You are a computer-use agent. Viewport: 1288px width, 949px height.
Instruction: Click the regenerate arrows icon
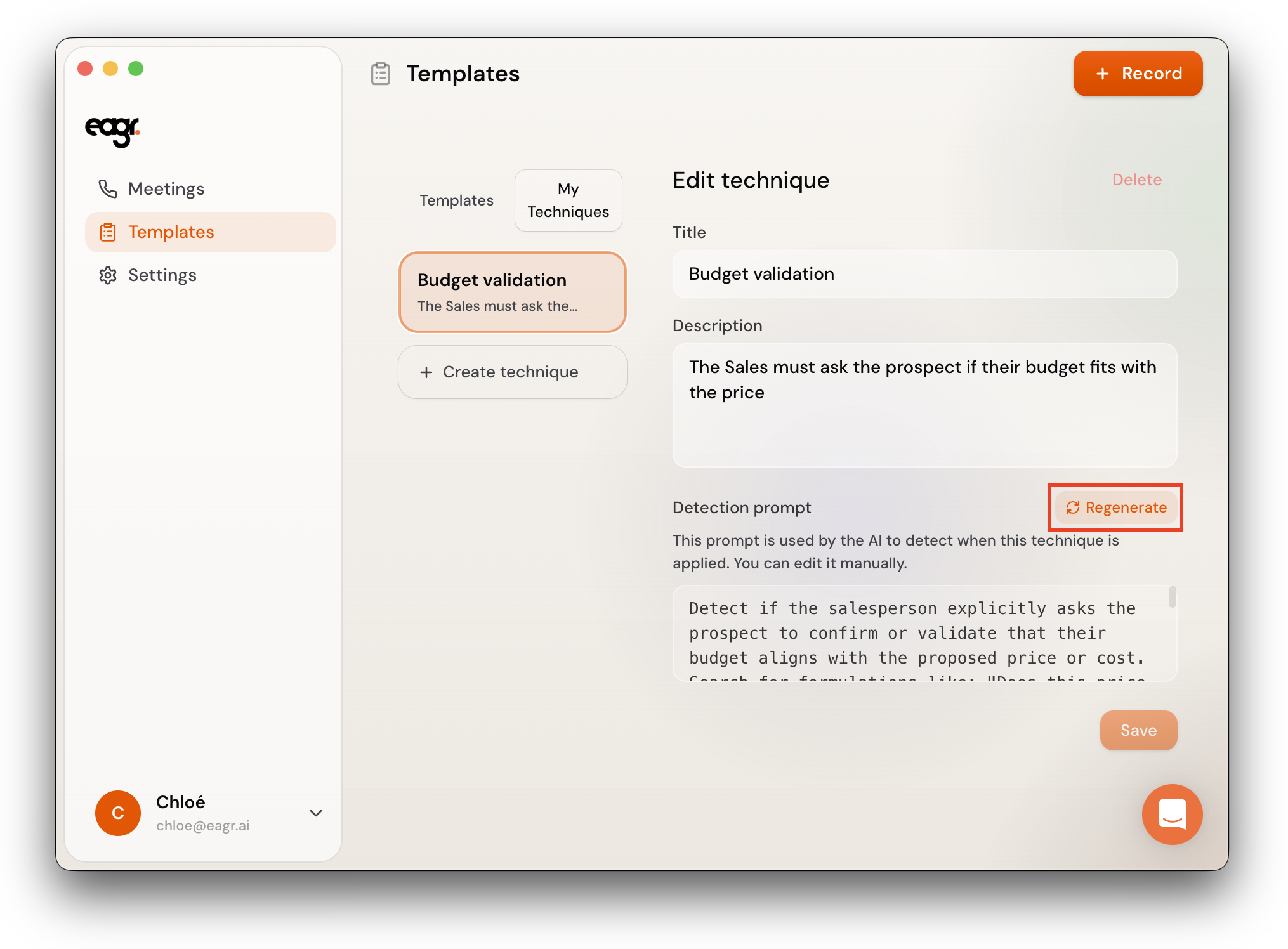[x=1072, y=507]
